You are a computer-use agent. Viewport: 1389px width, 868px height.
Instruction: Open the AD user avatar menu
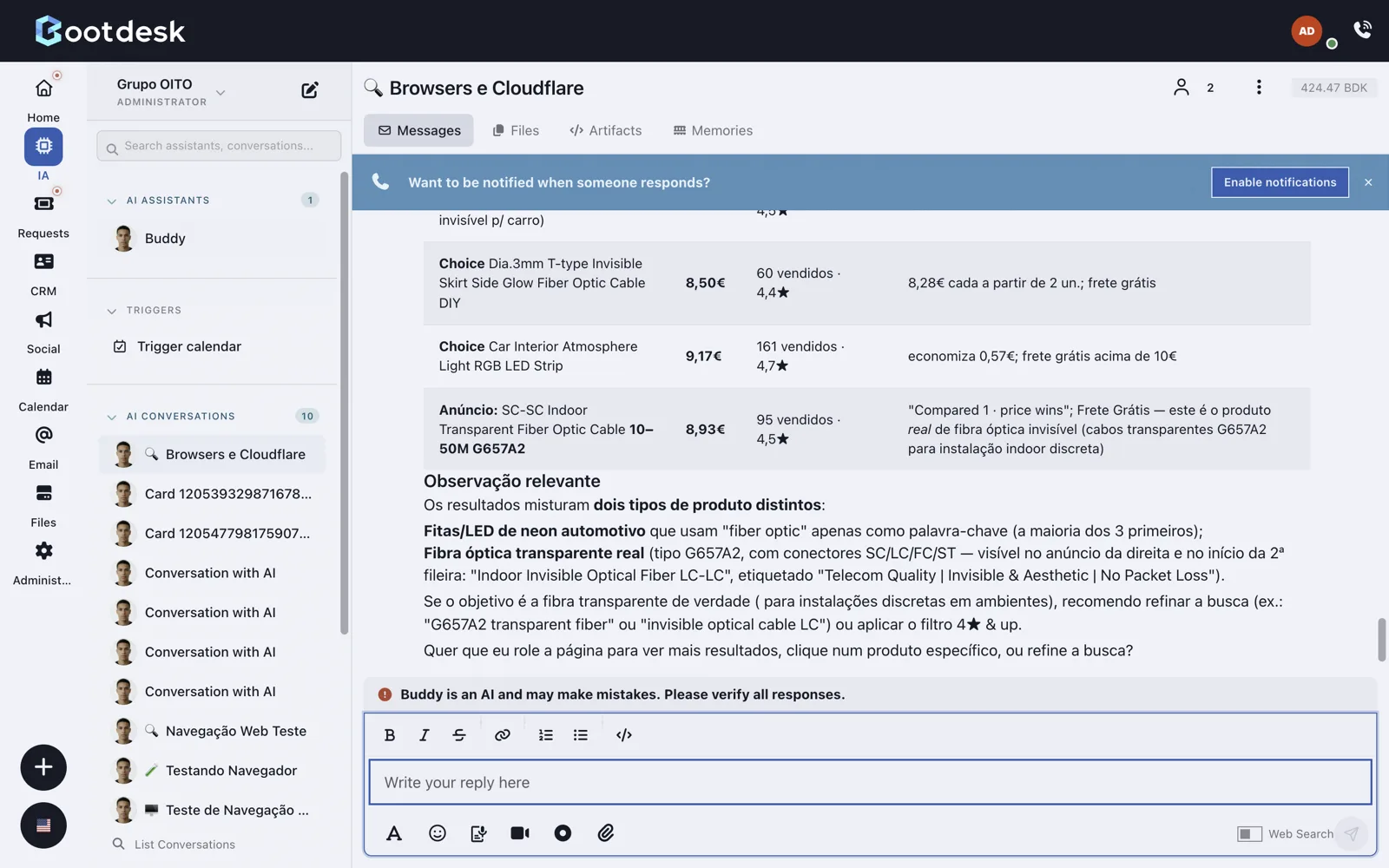click(1307, 31)
